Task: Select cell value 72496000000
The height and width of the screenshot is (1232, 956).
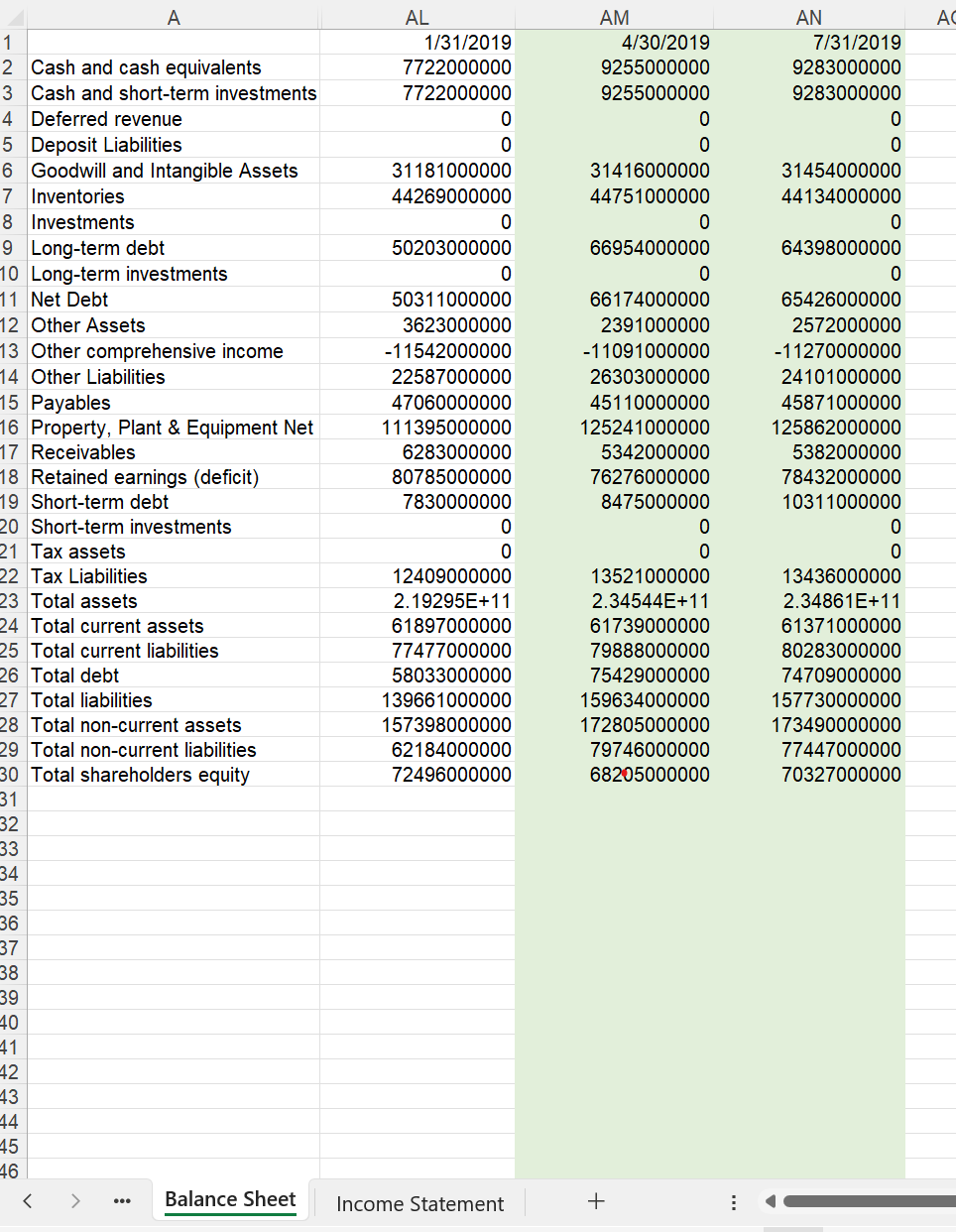Action: pyautogui.click(x=418, y=775)
